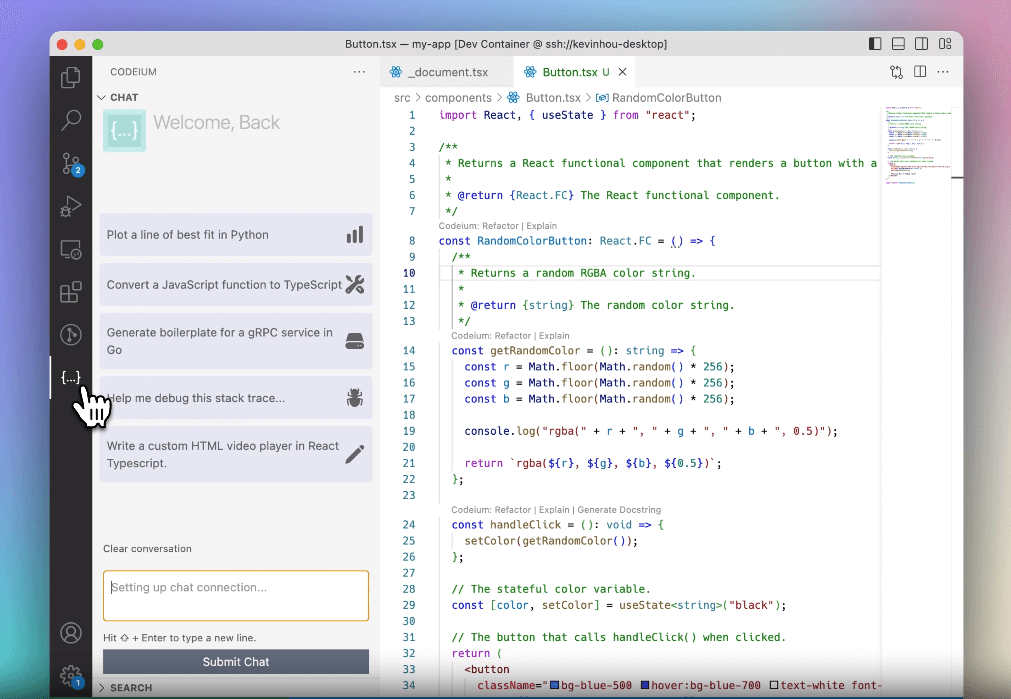This screenshot has width=1011, height=699.
Task: Toggle the secondary sidebar visibility
Action: pos(921,44)
